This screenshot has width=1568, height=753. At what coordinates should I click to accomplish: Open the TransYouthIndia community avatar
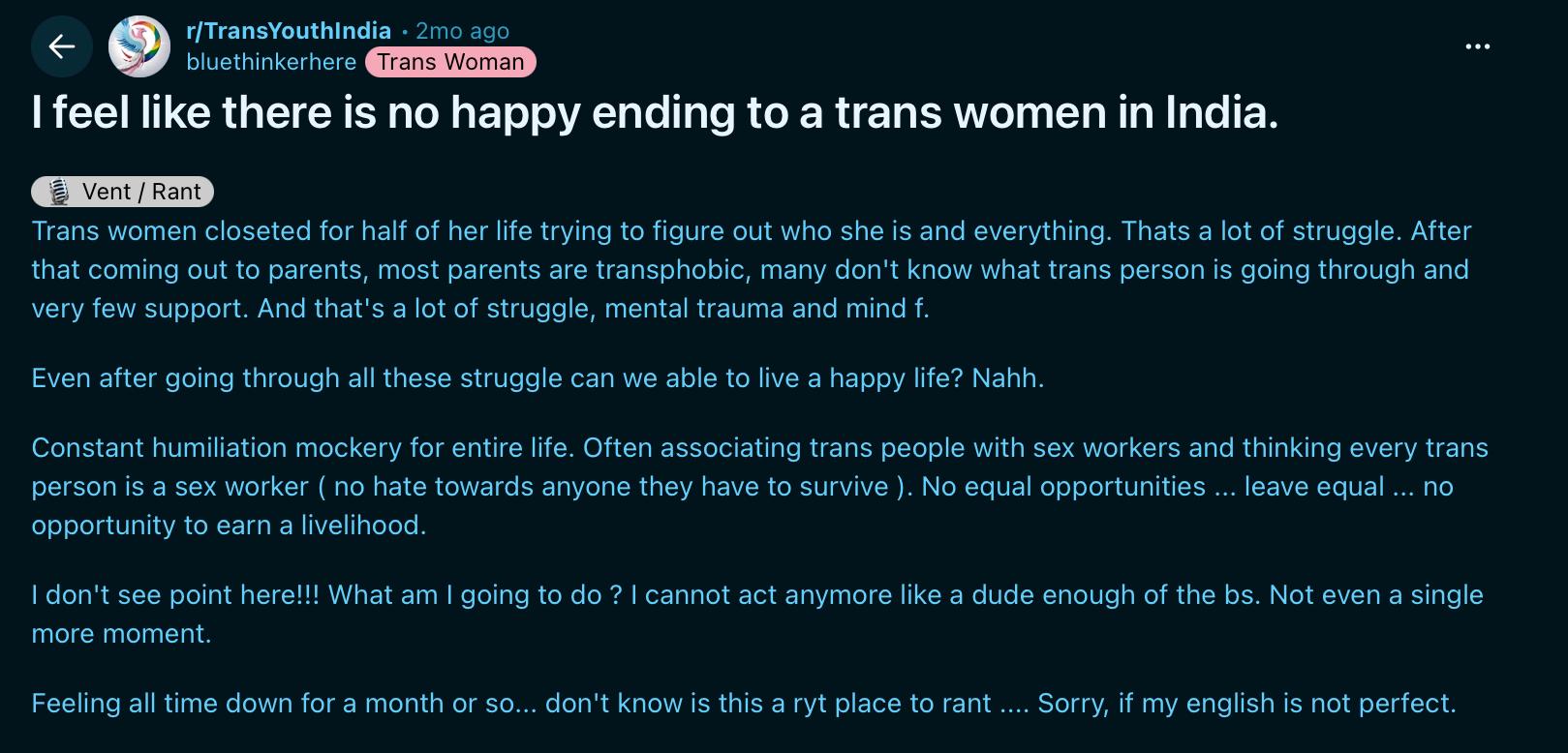tap(139, 46)
